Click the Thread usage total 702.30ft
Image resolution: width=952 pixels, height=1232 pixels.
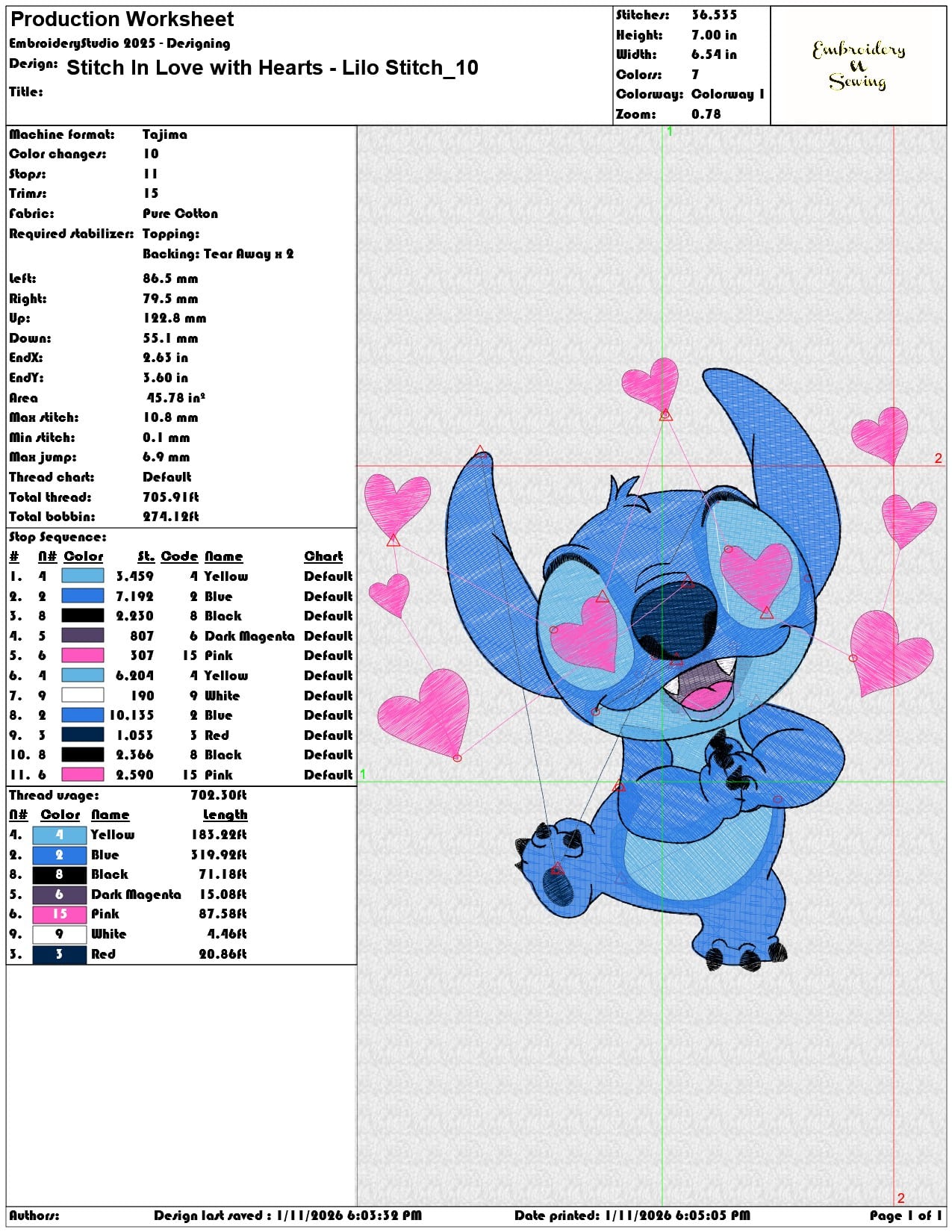[218, 795]
